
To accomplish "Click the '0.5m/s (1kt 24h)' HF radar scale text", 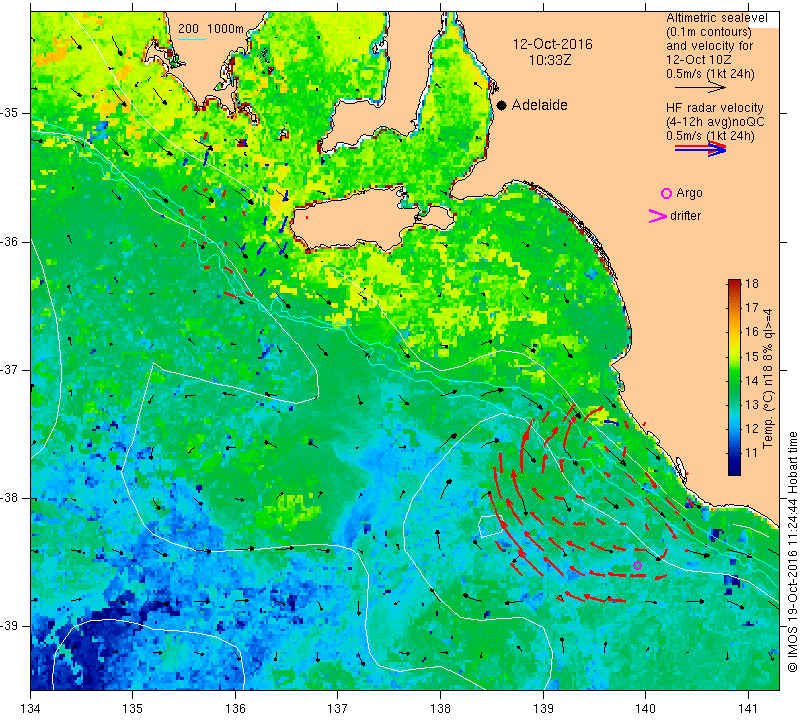I will [710, 136].
